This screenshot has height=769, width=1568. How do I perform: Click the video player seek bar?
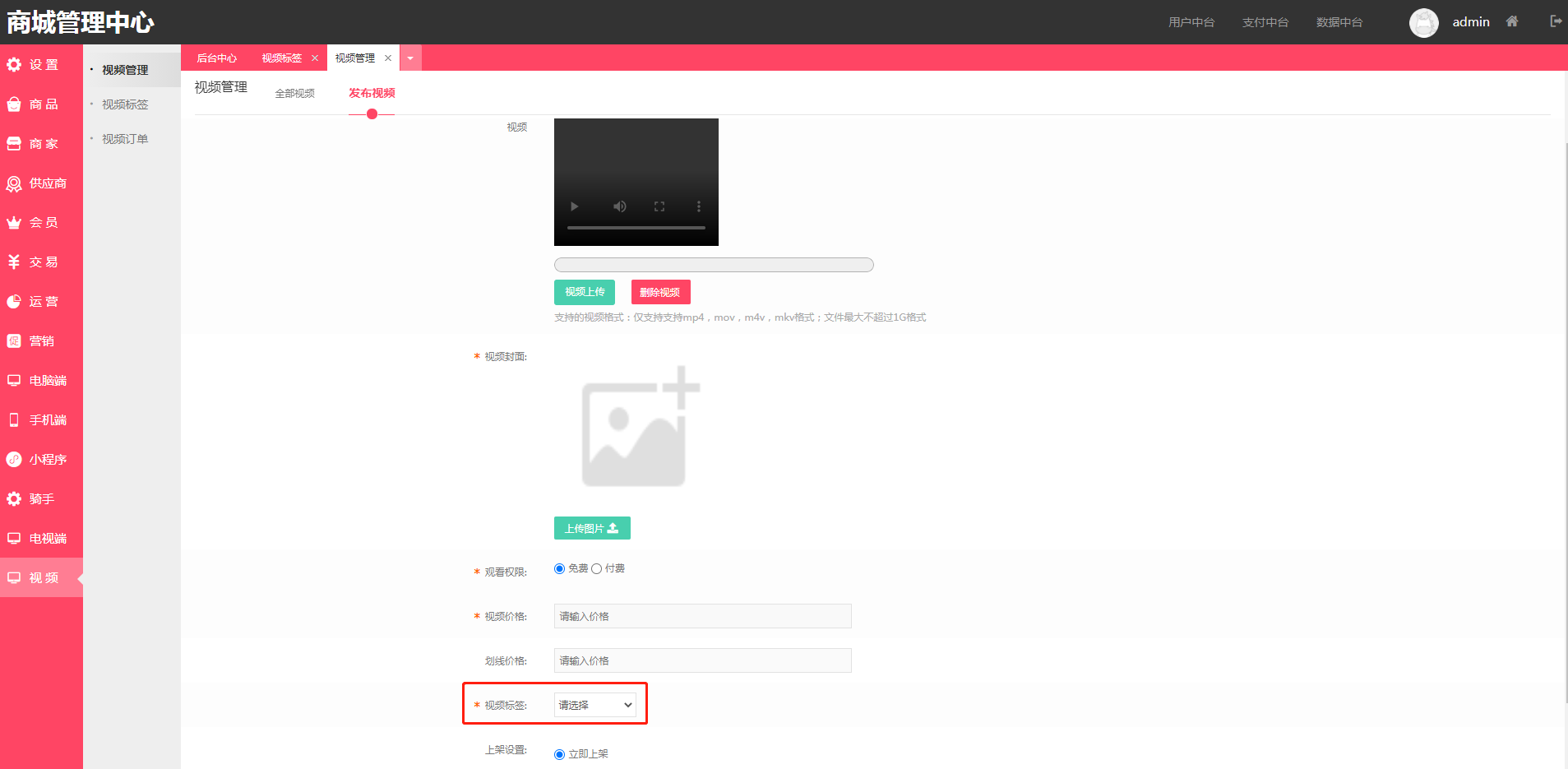(636, 227)
